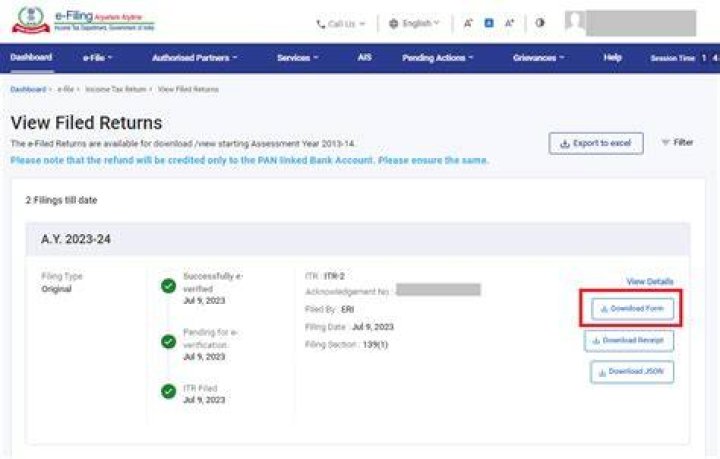720x459 pixels.
Task: Open the e-File menu
Action: pos(97,58)
